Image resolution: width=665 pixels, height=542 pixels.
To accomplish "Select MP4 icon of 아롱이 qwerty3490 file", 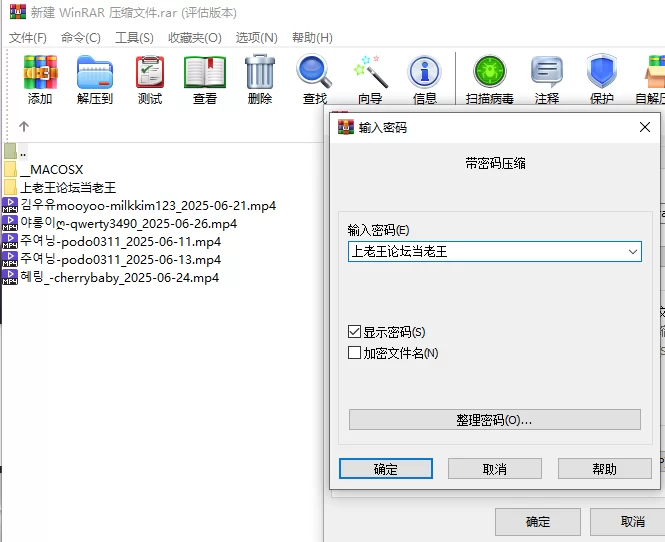I will pos(10,224).
